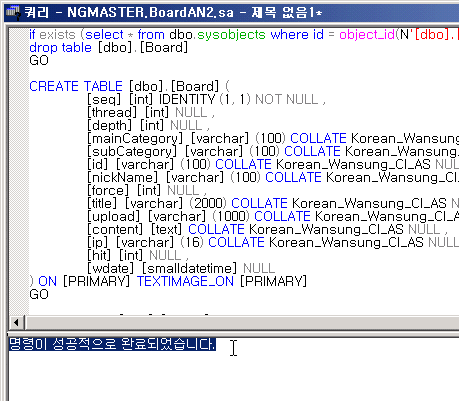Click the '[depth] [int] NULL' line
The image size is (459, 401).
[x=148, y=125]
